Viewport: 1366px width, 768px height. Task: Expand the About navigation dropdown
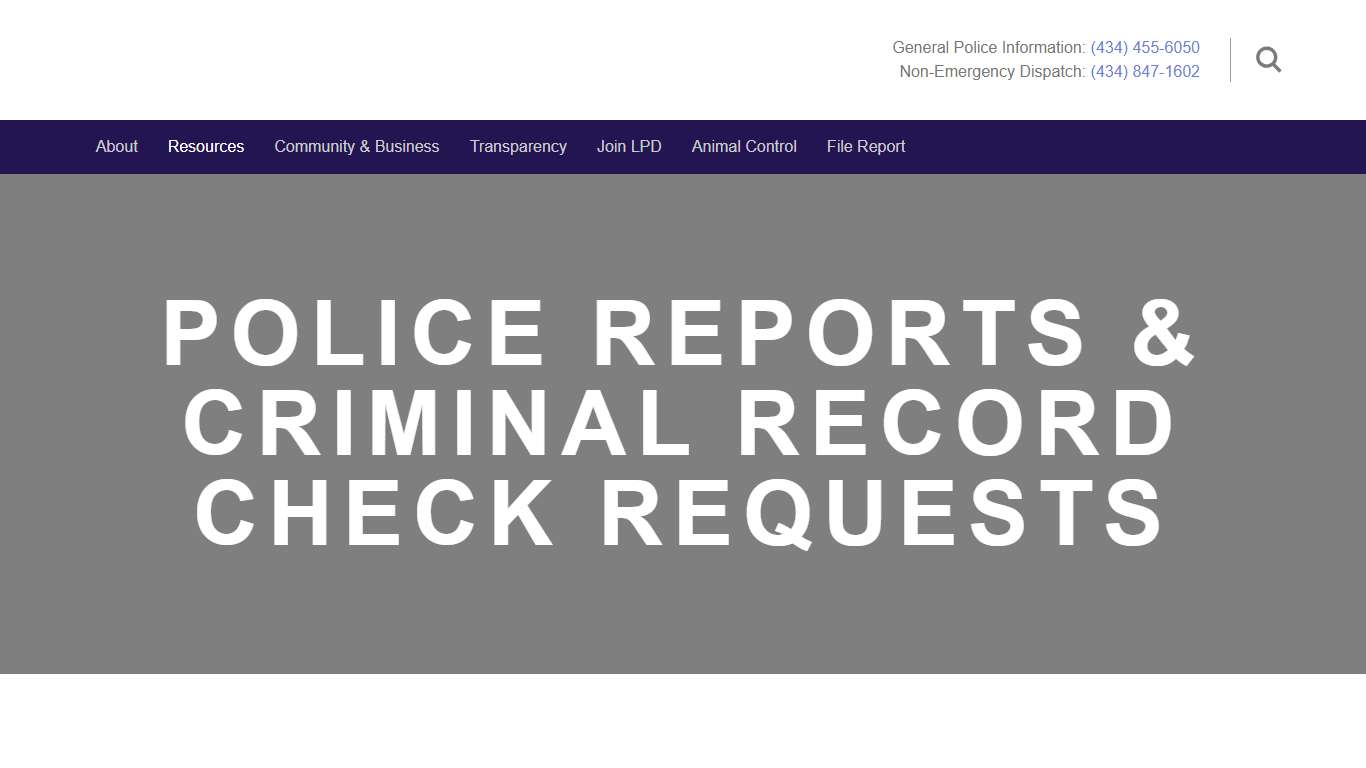point(116,146)
